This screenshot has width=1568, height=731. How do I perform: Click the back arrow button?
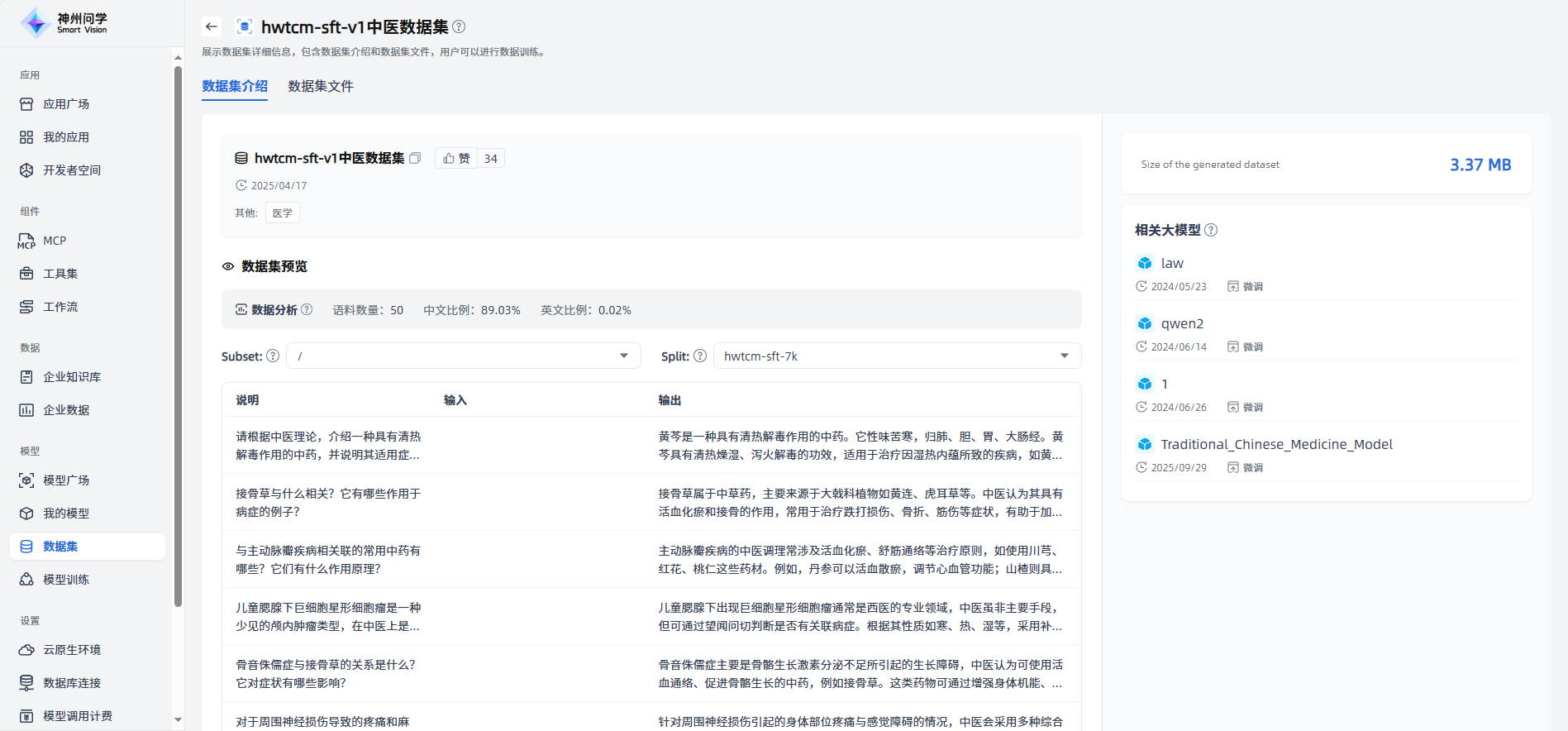212,26
